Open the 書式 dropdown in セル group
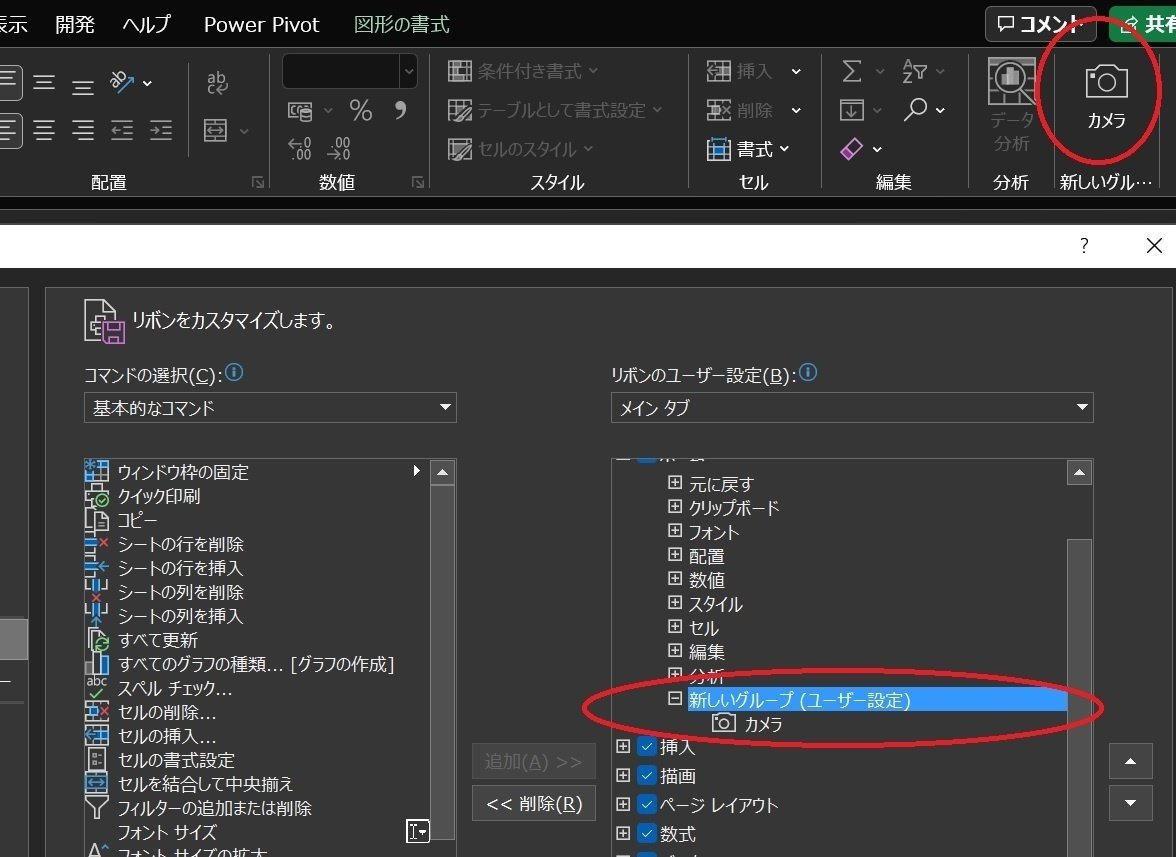This screenshot has width=1176, height=857. 748,148
